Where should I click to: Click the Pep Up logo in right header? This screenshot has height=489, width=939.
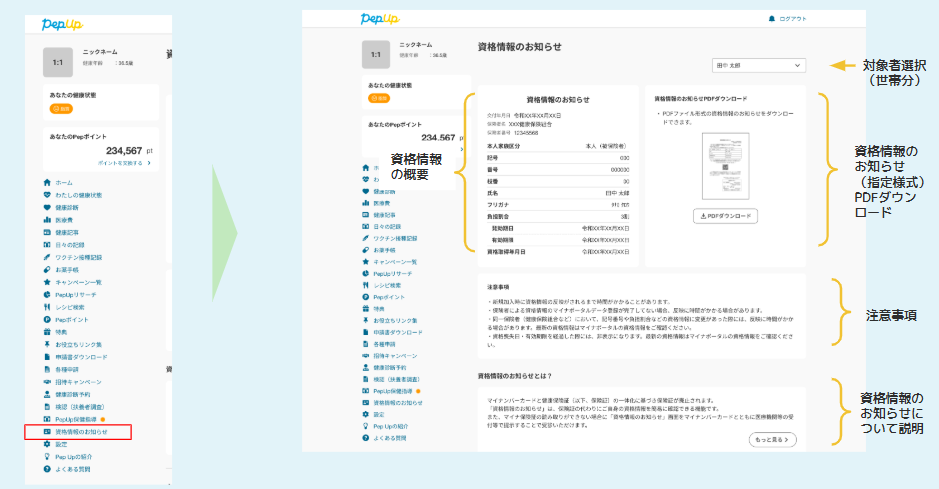pyautogui.click(x=380, y=19)
